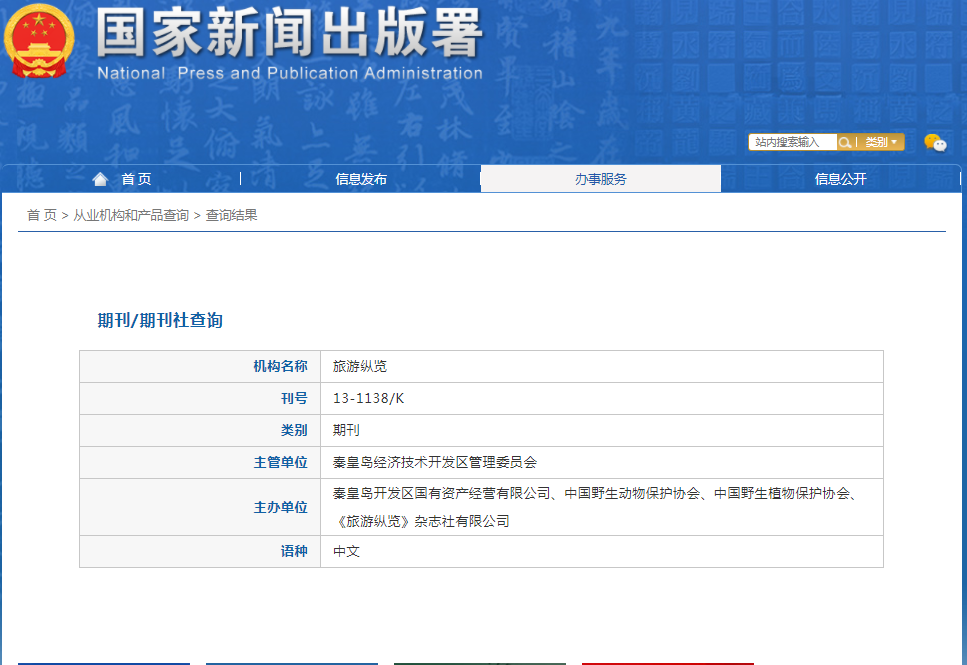Click the 中文 language value cell
The height and width of the screenshot is (665, 967).
pos(346,551)
